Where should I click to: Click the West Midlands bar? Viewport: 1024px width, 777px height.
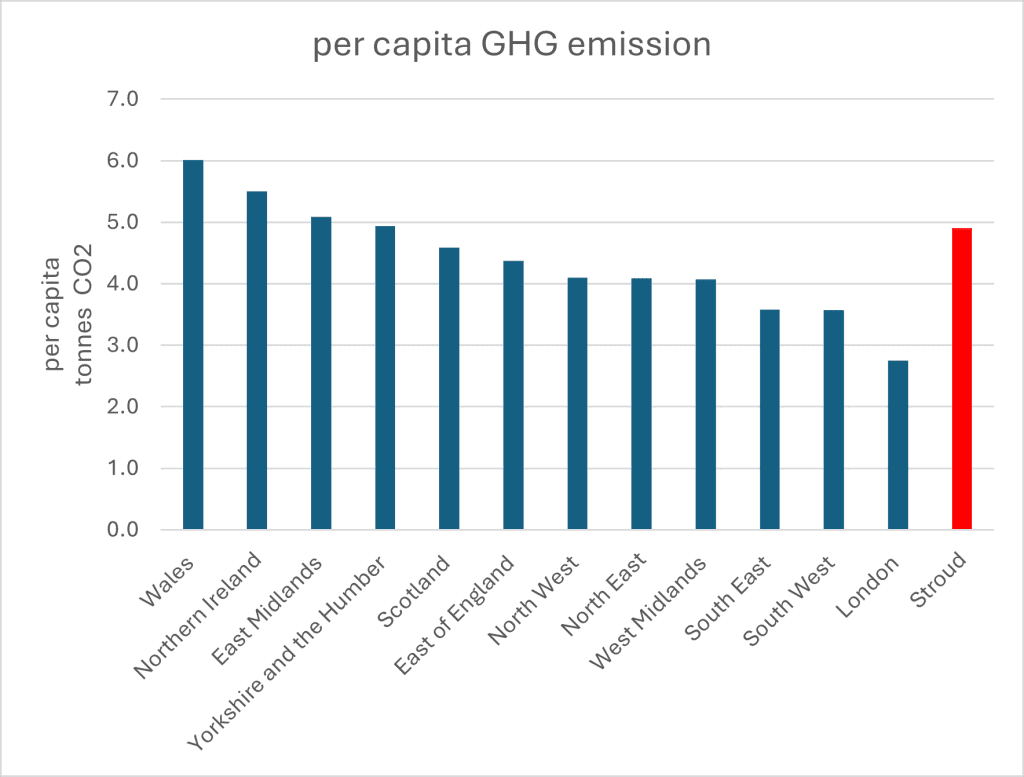point(705,404)
